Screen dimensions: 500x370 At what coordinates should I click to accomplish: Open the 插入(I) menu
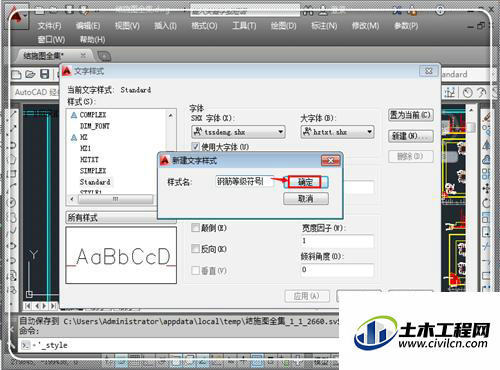click(x=165, y=26)
